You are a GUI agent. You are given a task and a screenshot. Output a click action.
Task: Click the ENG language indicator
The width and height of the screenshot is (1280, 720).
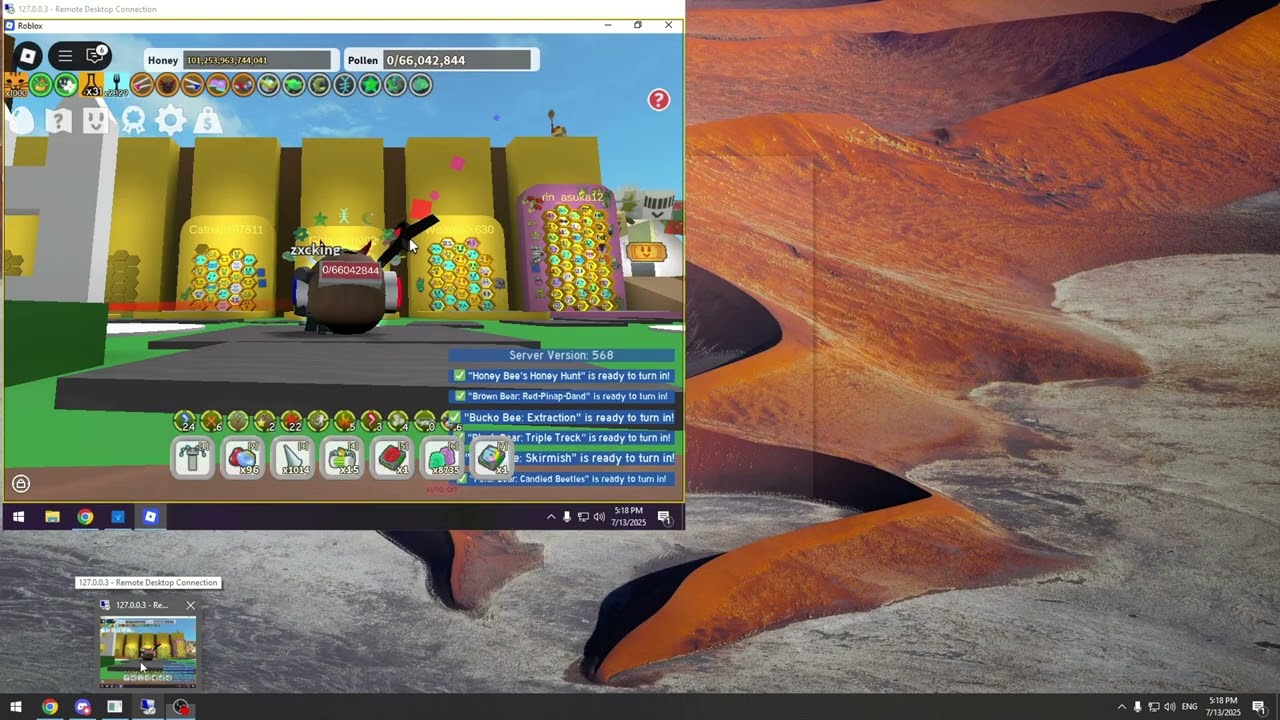tap(1189, 707)
